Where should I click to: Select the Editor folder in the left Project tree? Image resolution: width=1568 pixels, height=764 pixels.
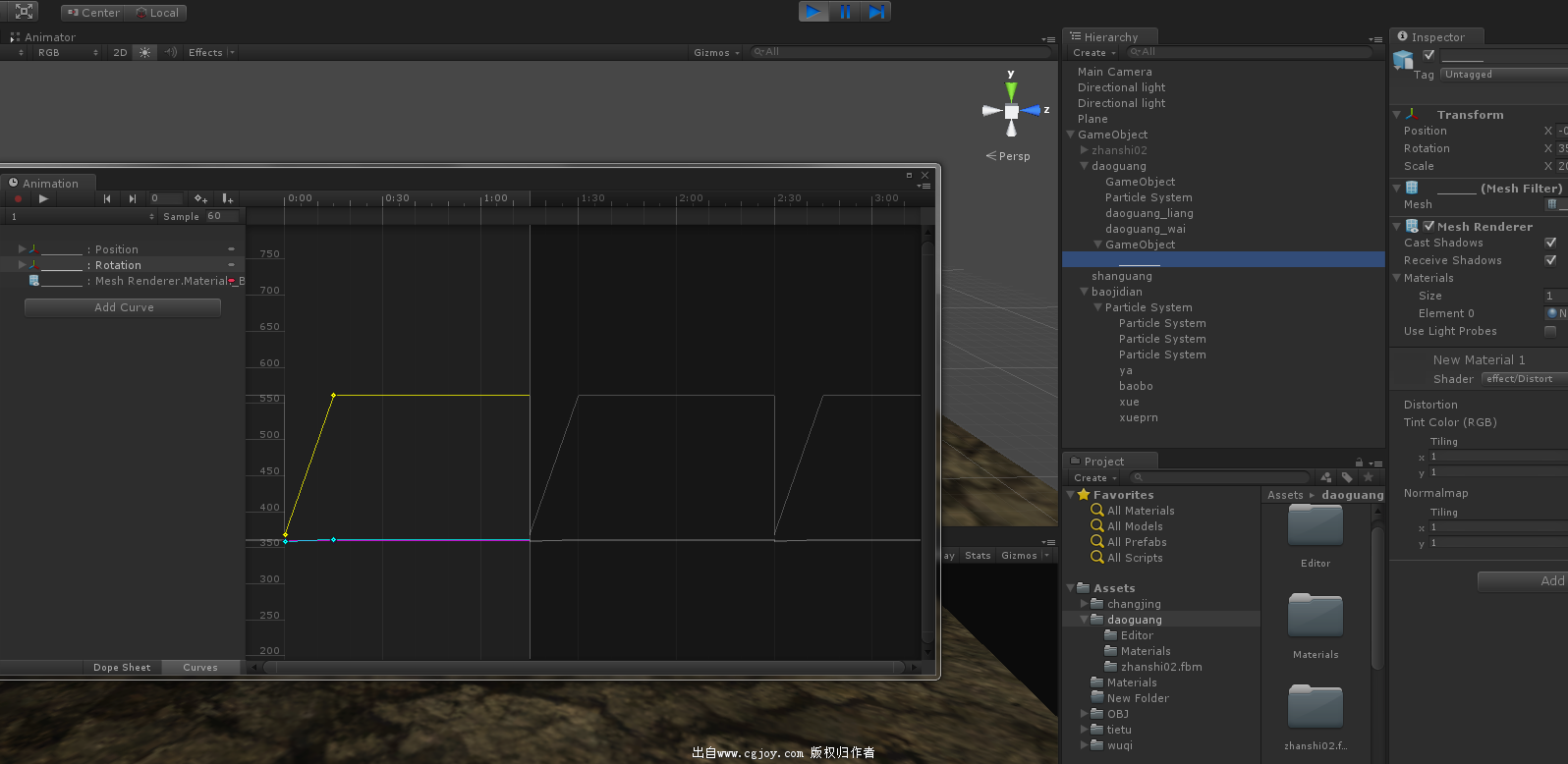[x=1137, y=635]
